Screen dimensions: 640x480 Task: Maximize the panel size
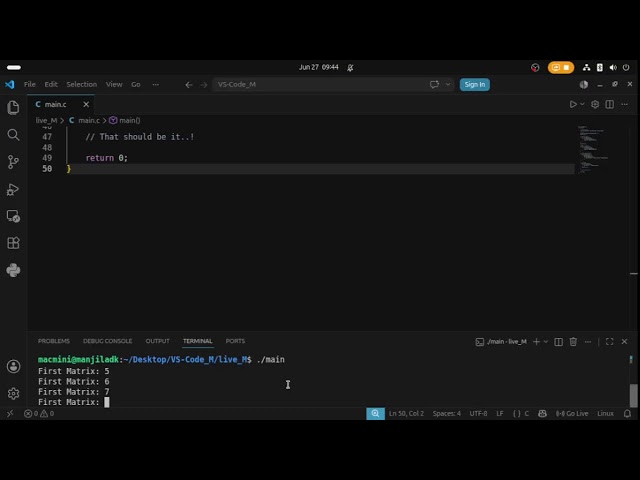tap(609, 342)
